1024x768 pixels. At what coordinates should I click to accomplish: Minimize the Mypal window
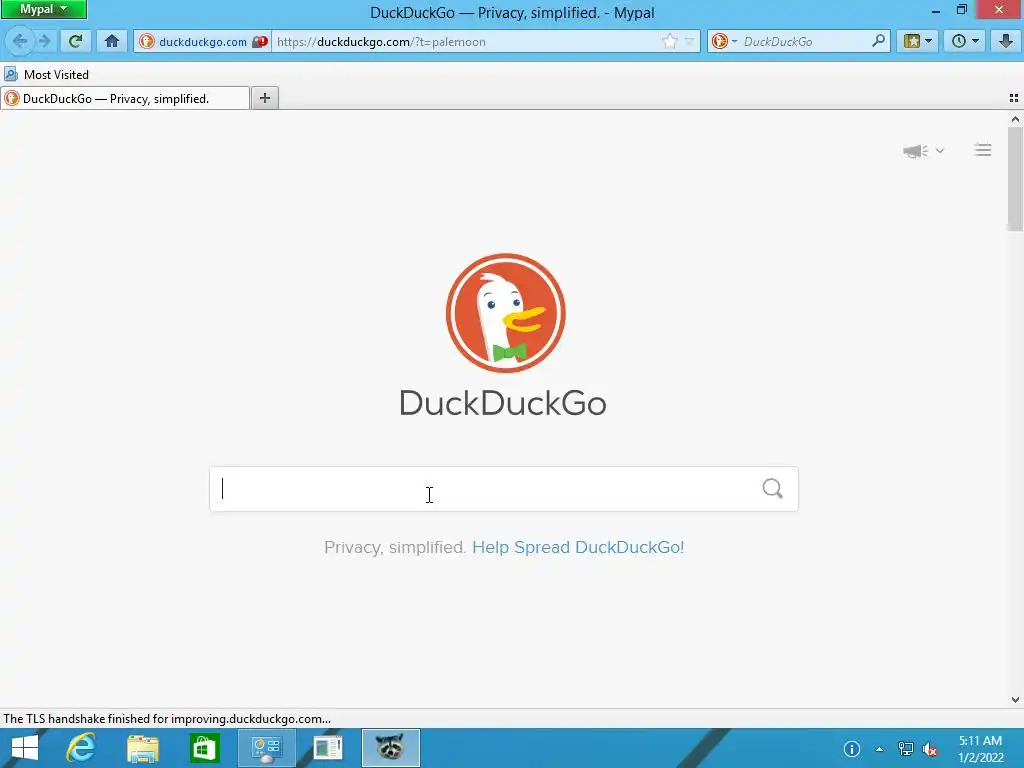pos(935,10)
